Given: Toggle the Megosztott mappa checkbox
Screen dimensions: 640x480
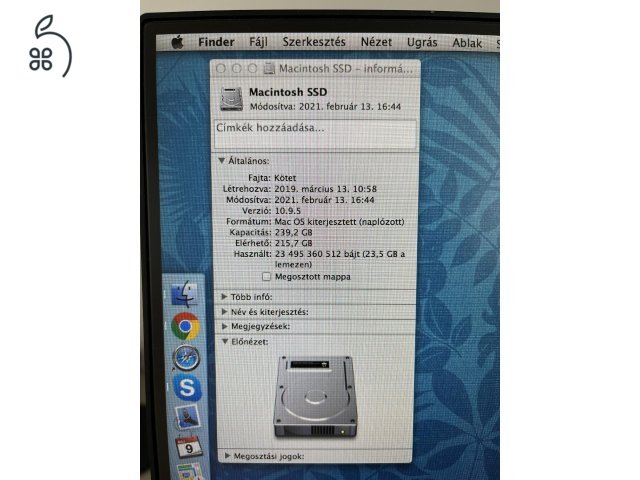Looking at the screenshot, I should (x=266, y=277).
